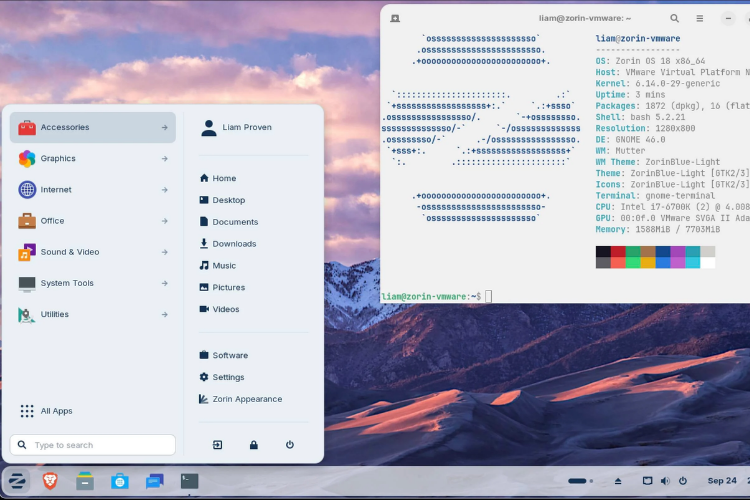Expand the Graphics arrow
Viewport: 750px width, 500px height.
point(165,158)
